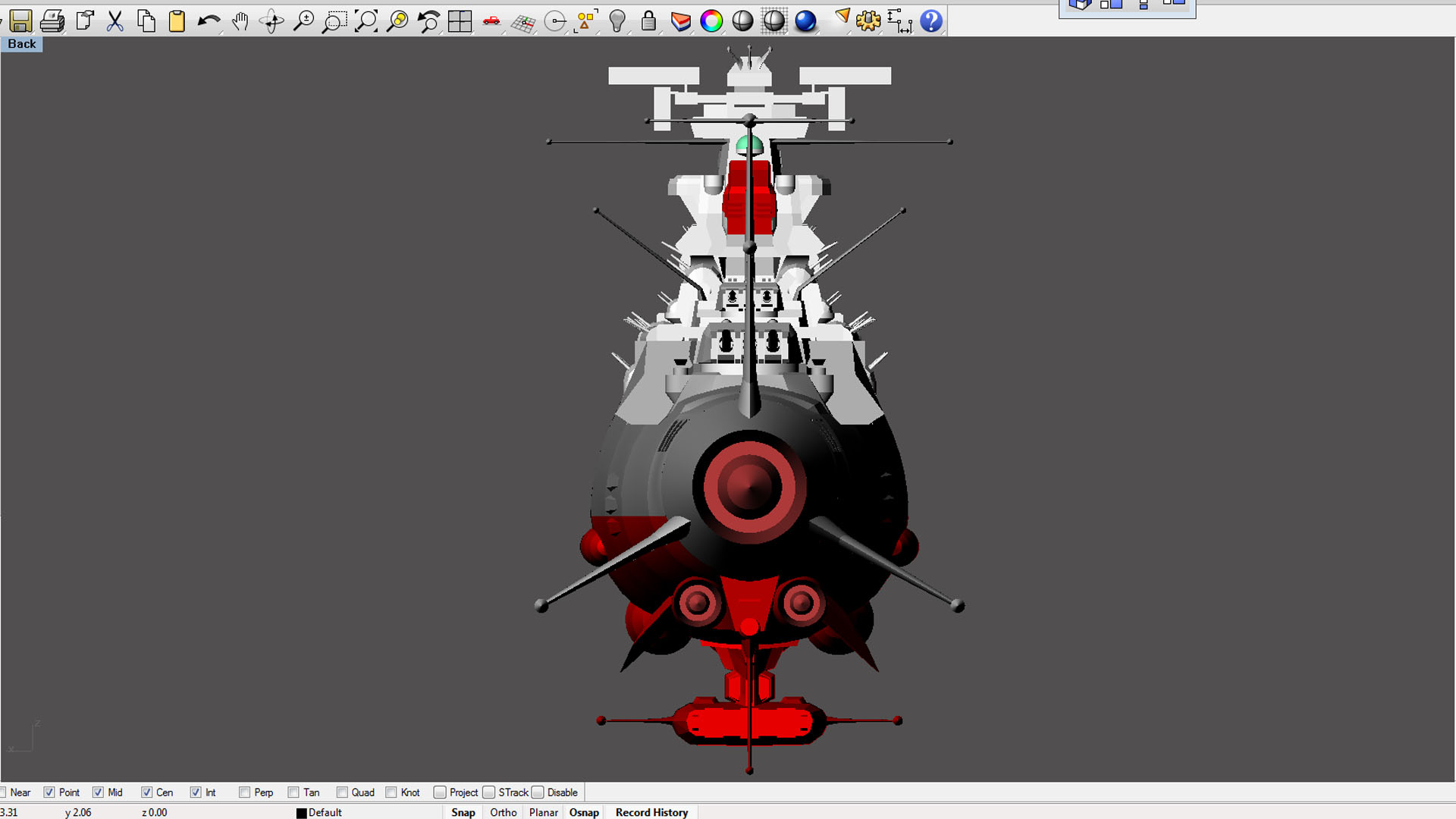Tick the Knot osnap checkbox
The image size is (1456, 819).
tap(391, 792)
